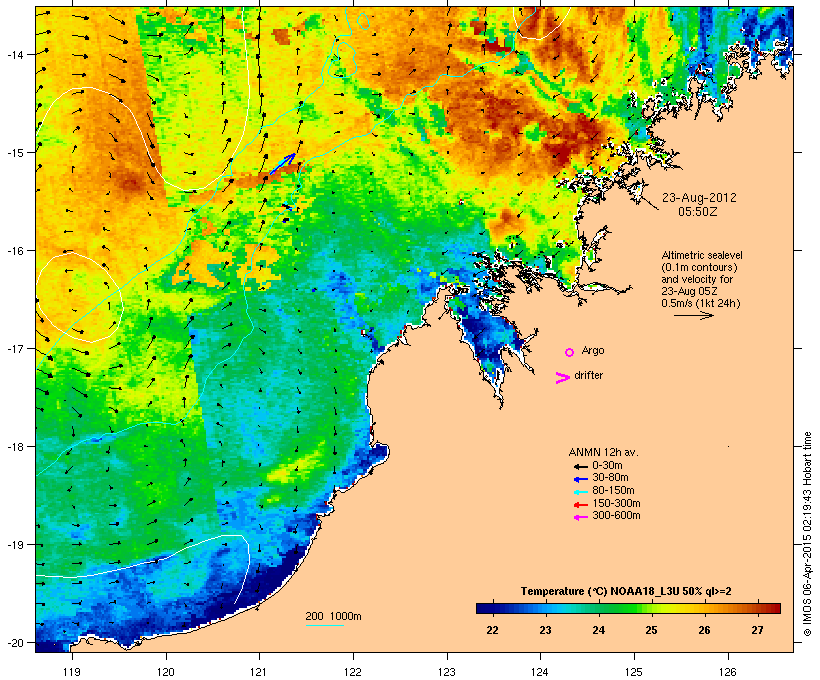Click the date label 23-Aug-2012
Screen dimensions: 820x680
pos(699,198)
